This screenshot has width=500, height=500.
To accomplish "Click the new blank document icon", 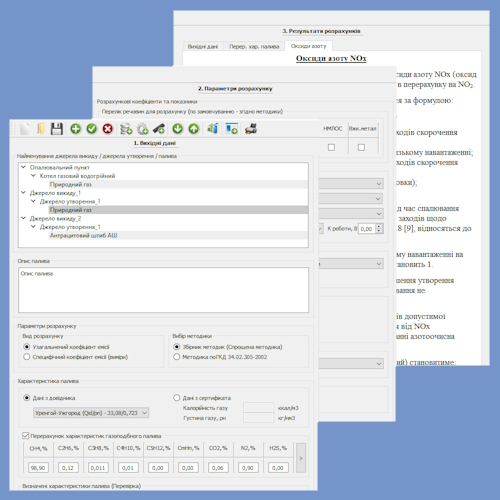I will [x=25, y=129].
